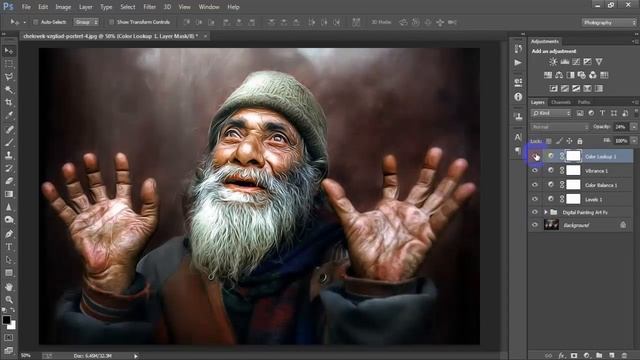Add a Photo Filter adjustment
Screen dimensions: 640x360
click(581, 75)
